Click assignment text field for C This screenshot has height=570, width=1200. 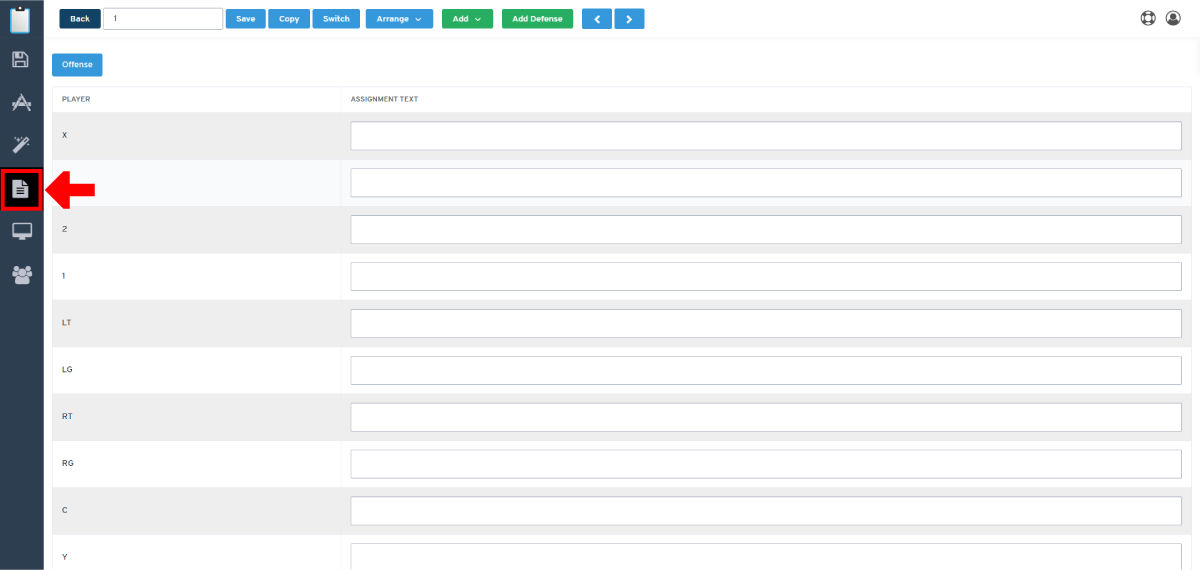(x=766, y=511)
